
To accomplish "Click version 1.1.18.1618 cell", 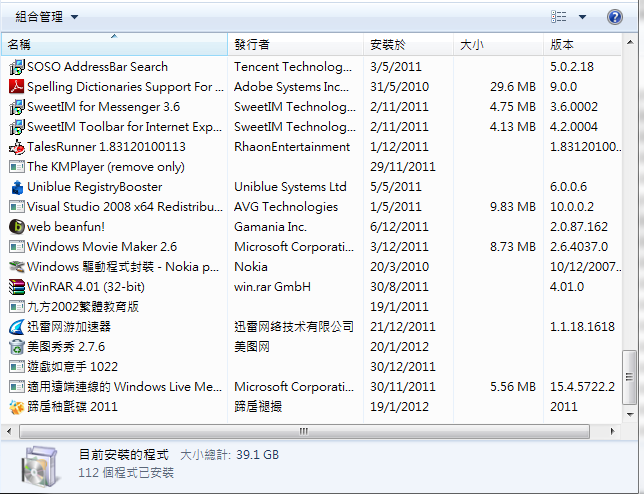I will [x=582, y=327].
